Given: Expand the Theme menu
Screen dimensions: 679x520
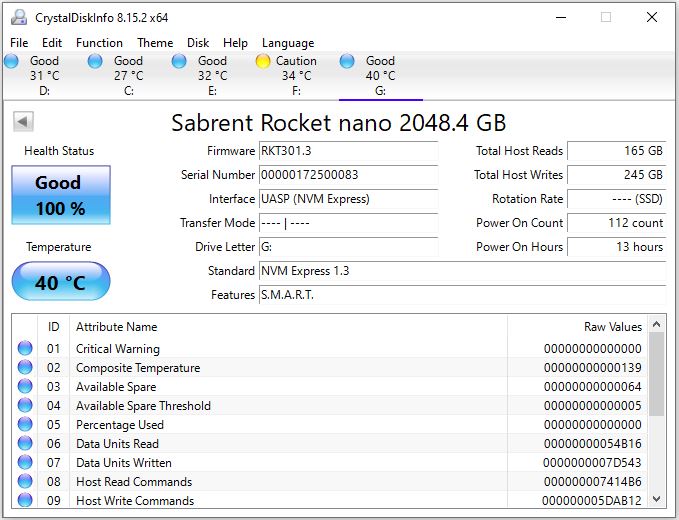Looking at the screenshot, I should (x=155, y=43).
